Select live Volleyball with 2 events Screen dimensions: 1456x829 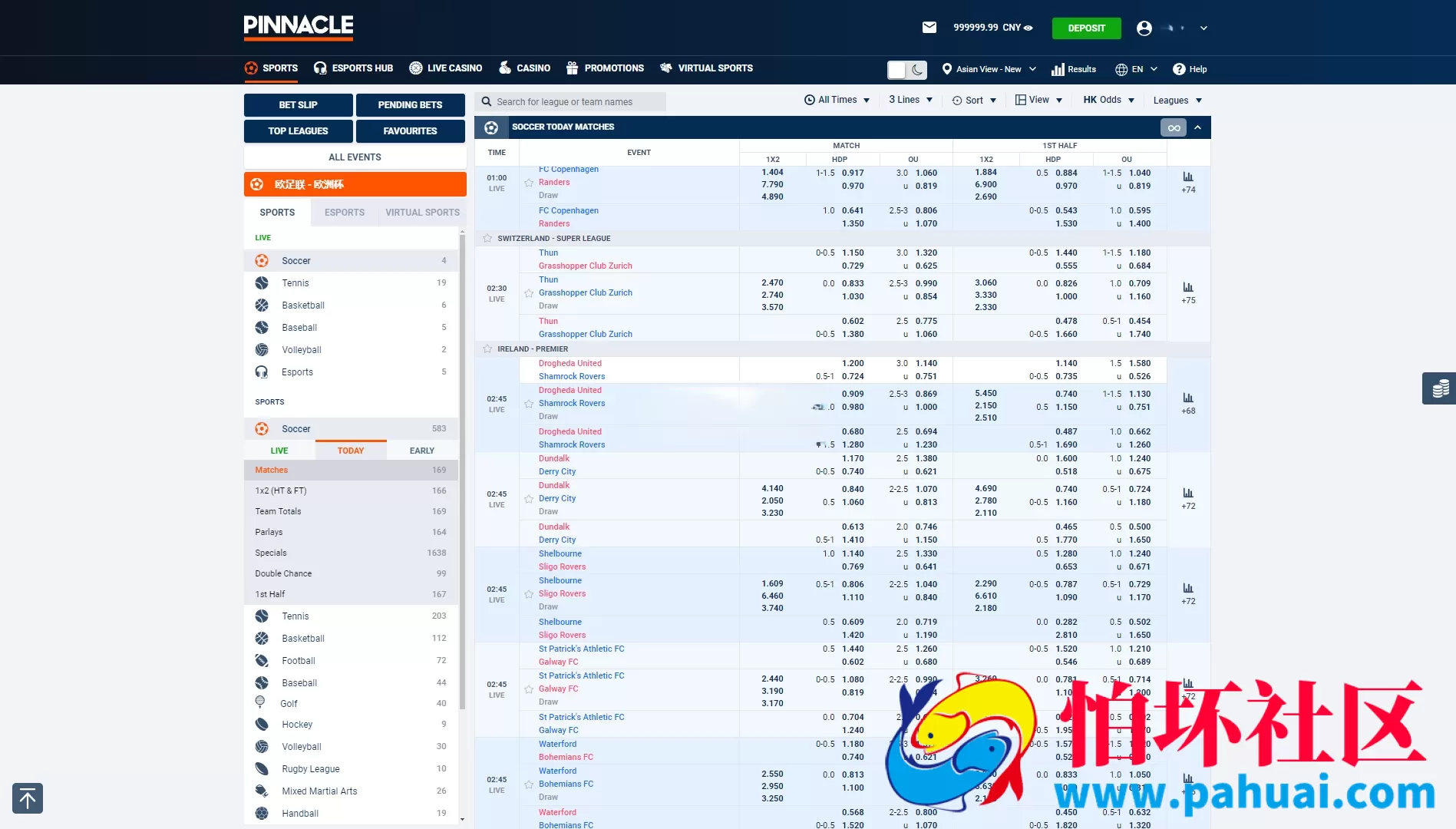(351, 350)
